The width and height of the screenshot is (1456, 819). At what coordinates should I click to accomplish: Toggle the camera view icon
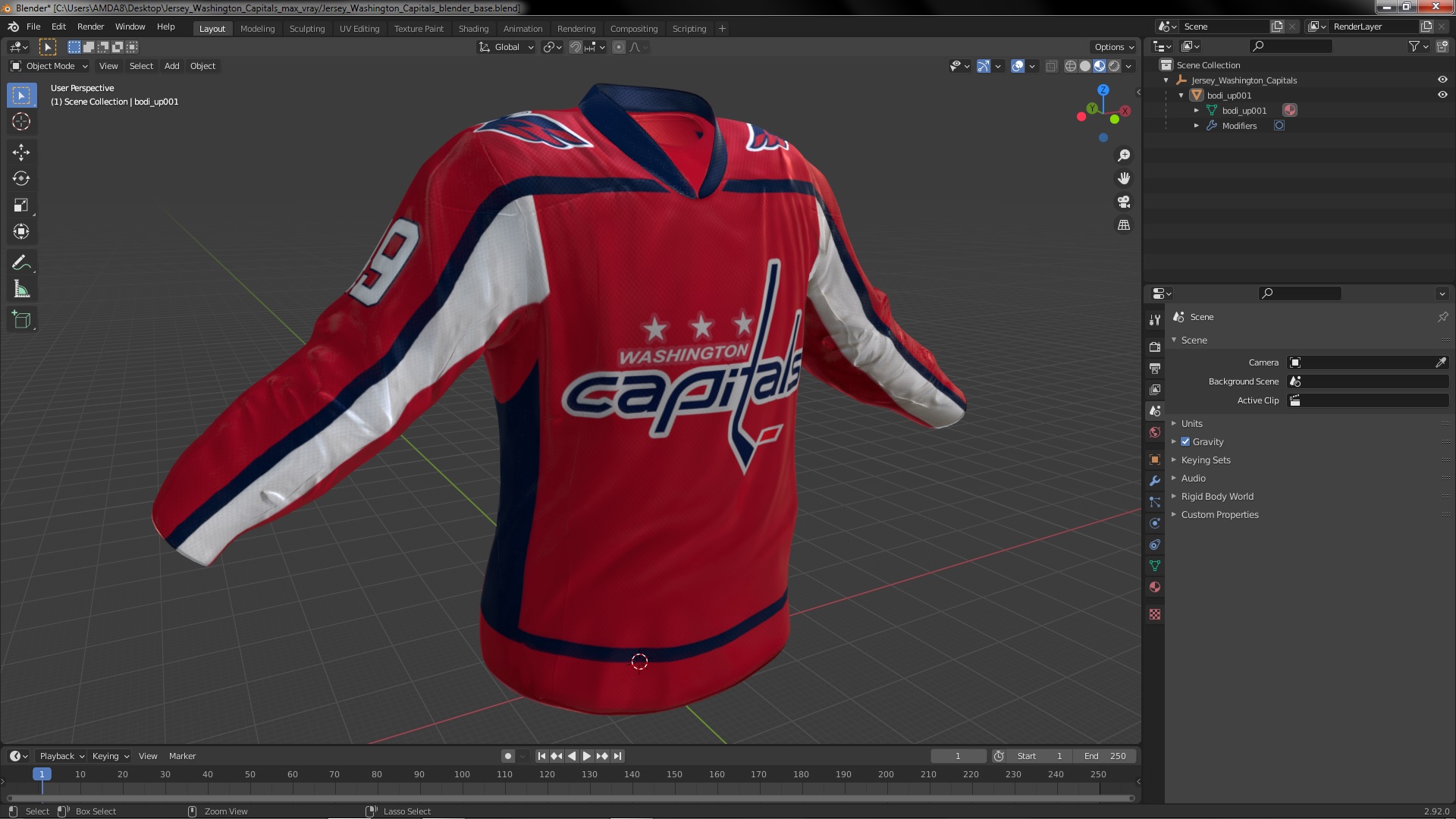click(1124, 202)
